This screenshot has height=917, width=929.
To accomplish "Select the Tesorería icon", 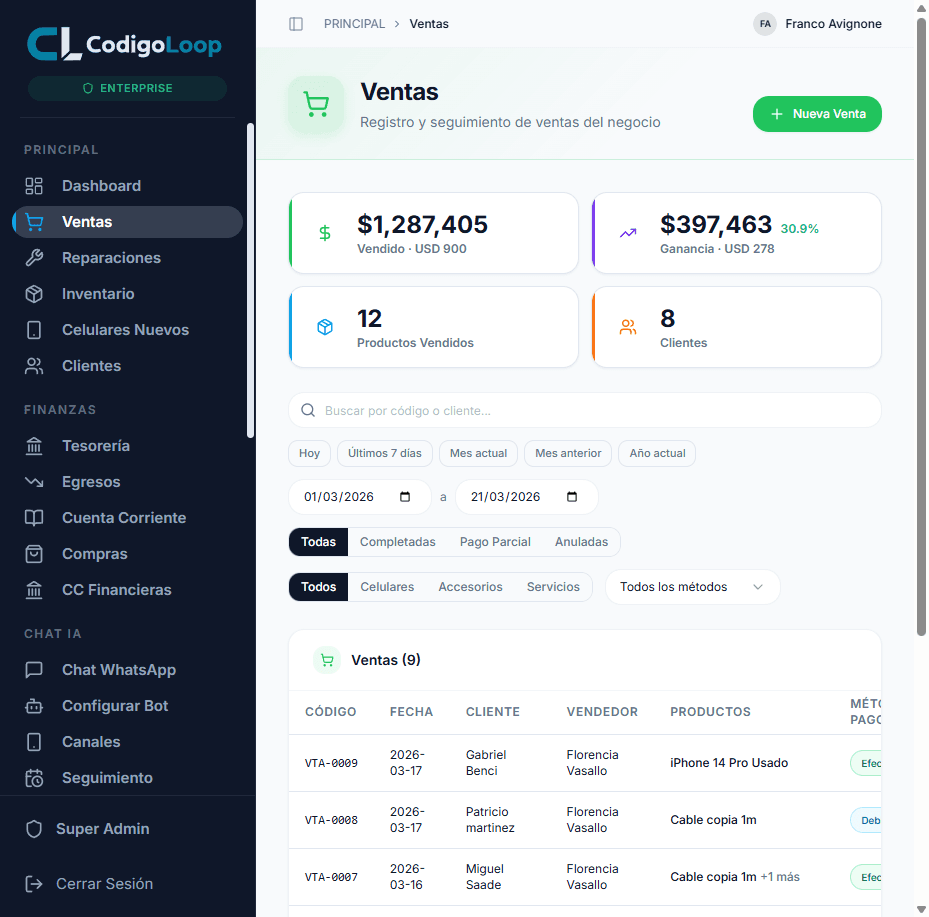I will 35,445.
